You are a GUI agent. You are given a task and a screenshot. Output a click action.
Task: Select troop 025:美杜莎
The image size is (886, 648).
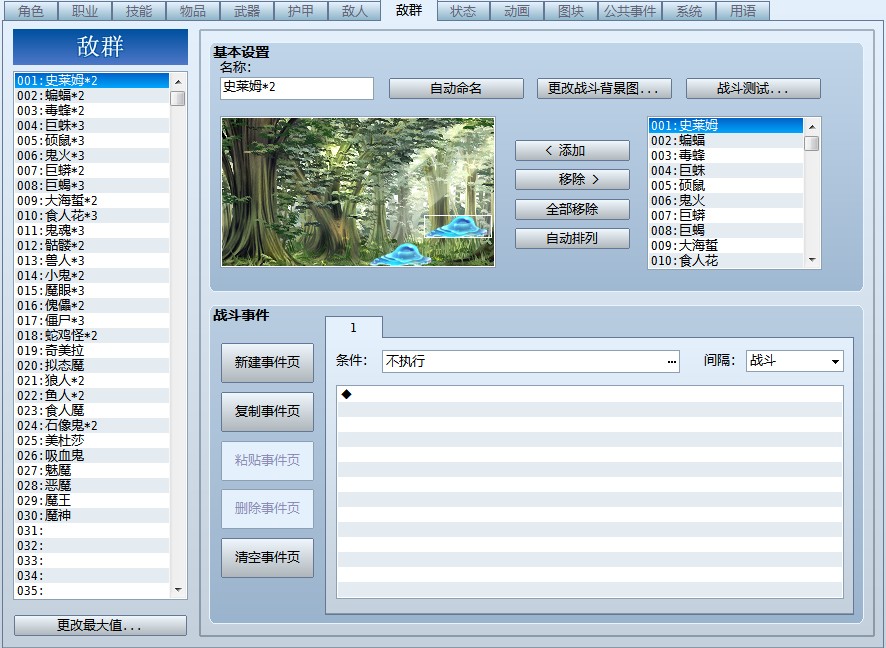[x=92, y=440]
